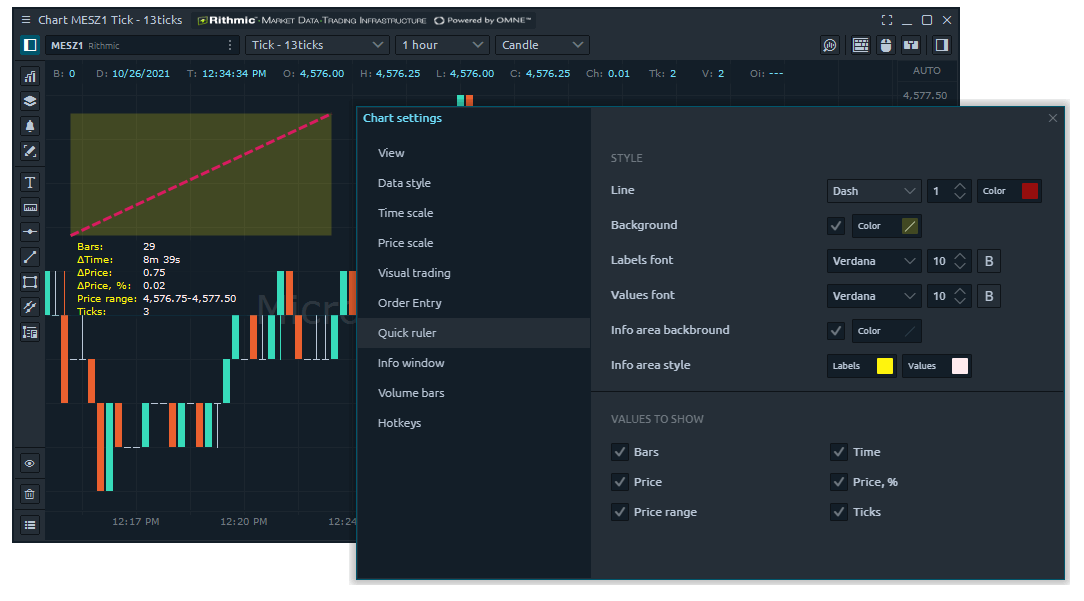
Task: Decrease the Values font size
Action: coord(960,301)
